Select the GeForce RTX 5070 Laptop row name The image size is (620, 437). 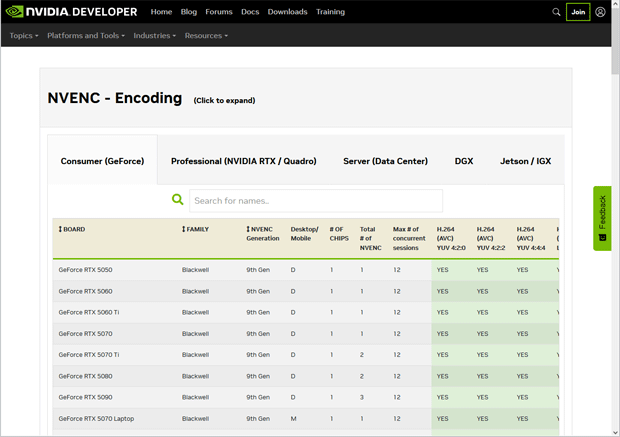[96, 418]
